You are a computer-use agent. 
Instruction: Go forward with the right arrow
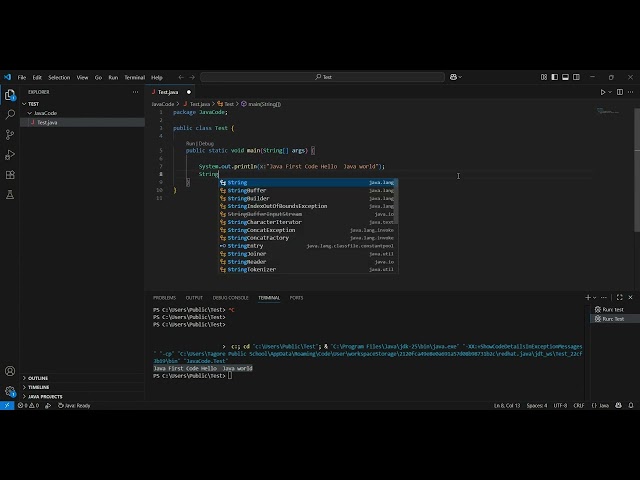(x=192, y=77)
